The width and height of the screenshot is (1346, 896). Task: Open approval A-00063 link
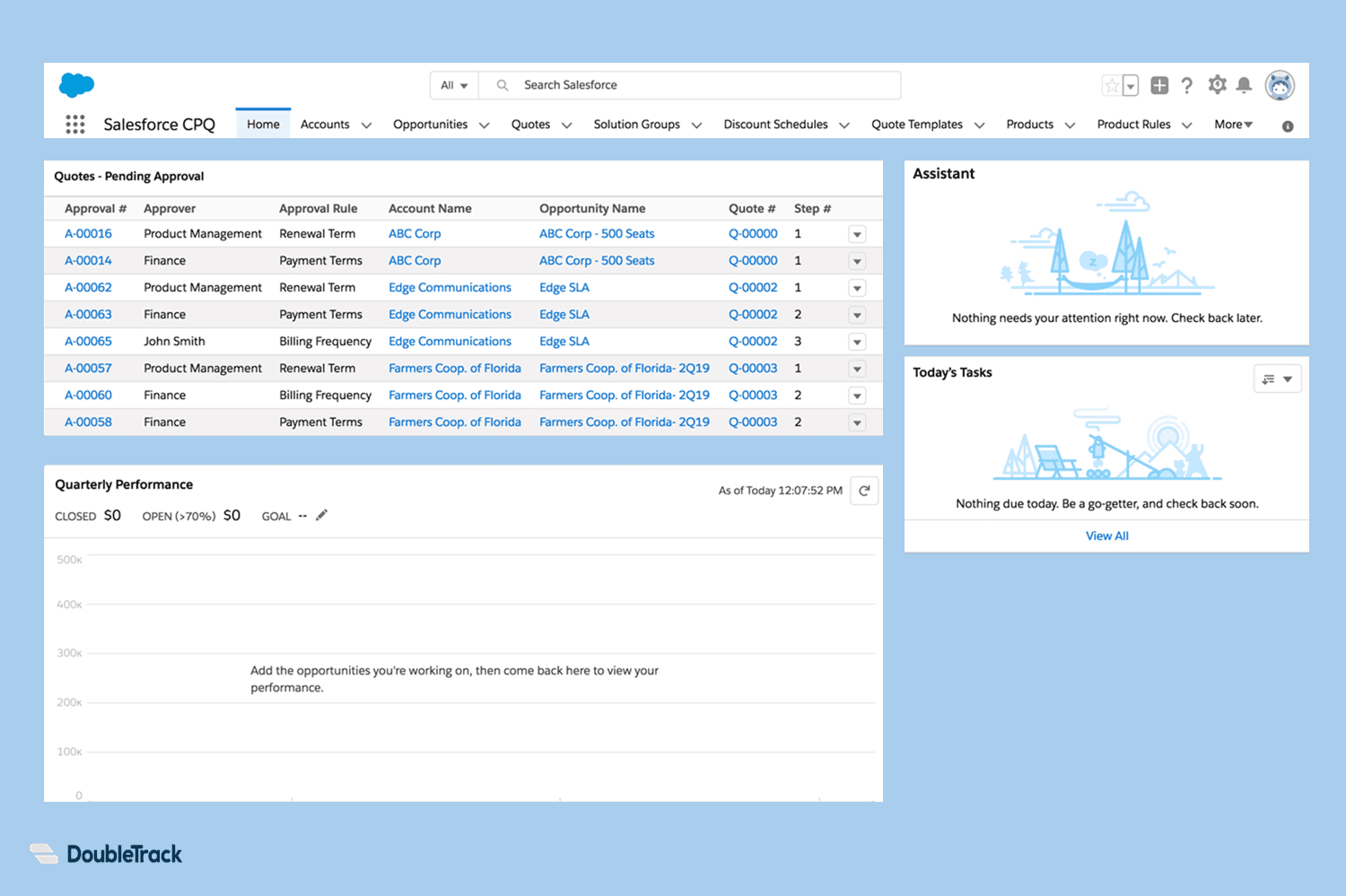point(88,314)
